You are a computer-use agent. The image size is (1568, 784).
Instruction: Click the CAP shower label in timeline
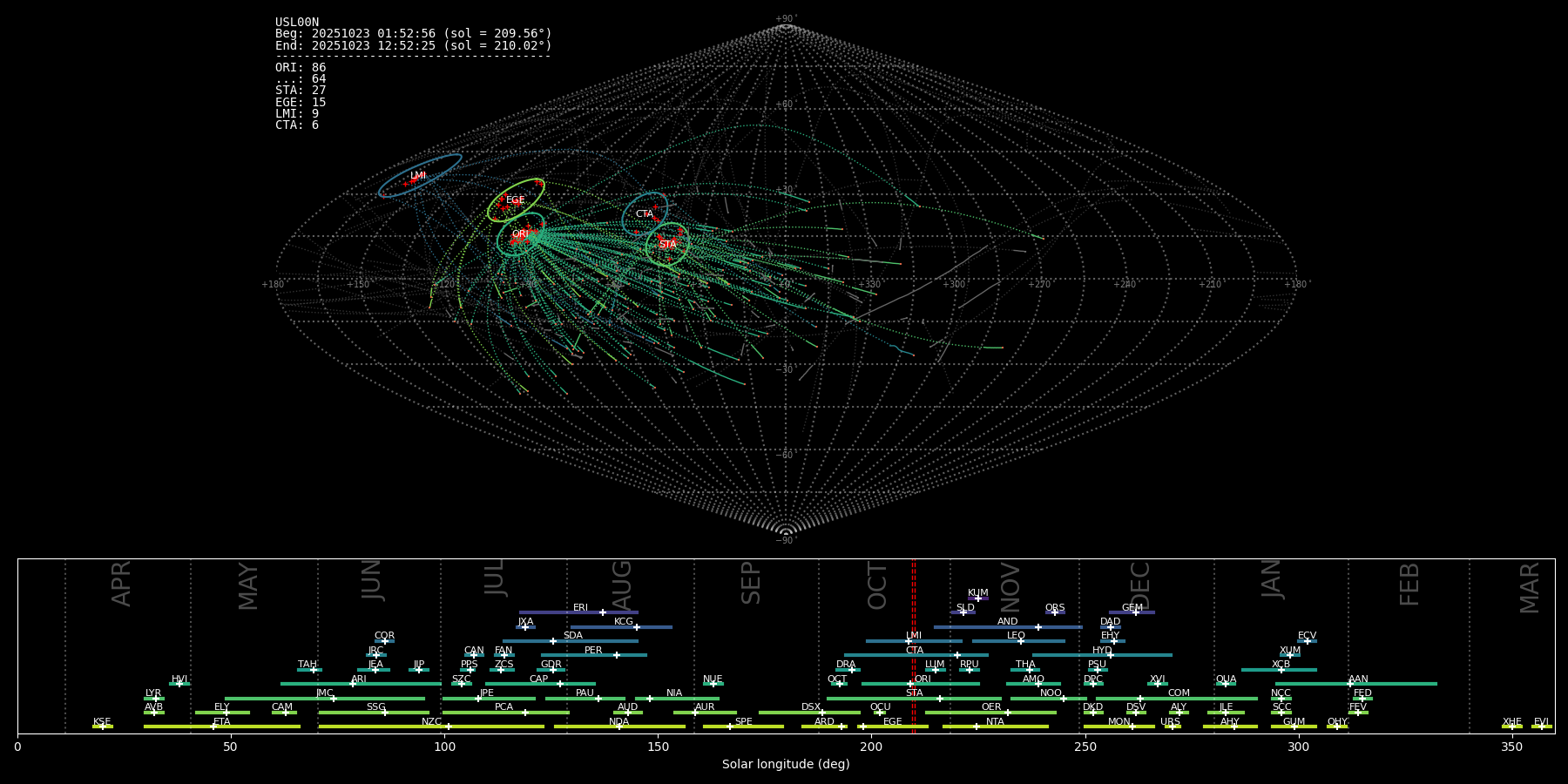click(539, 679)
